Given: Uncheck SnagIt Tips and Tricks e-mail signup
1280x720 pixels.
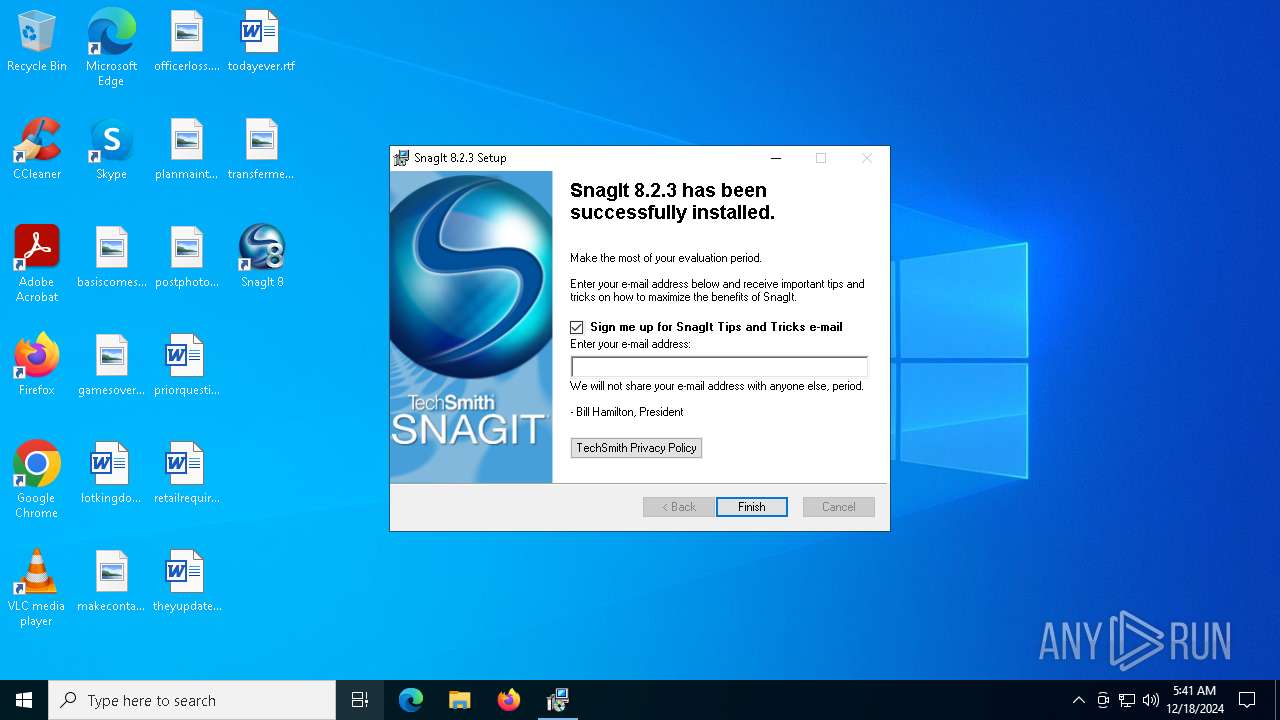Looking at the screenshot, I should [x=577, y=327].
